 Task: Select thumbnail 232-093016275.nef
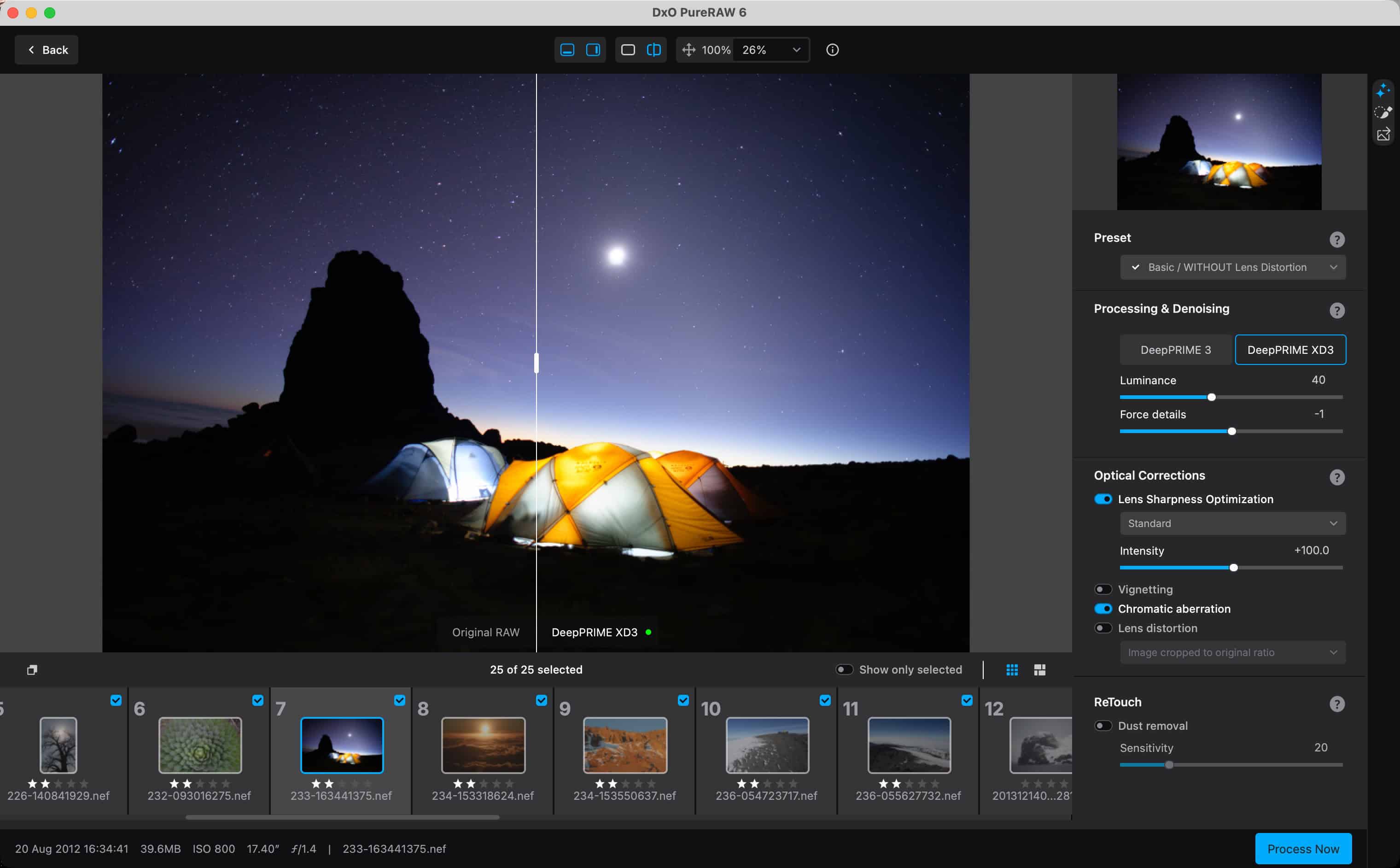click(200, 745)
